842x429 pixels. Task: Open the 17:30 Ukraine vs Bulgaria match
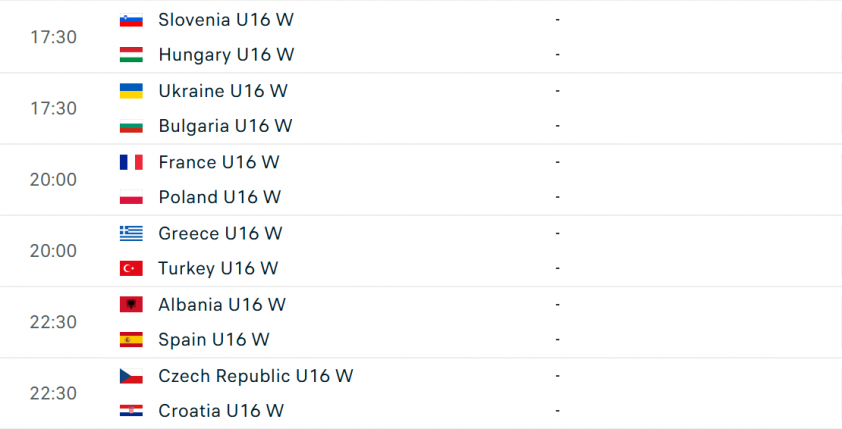click(421, 108)
